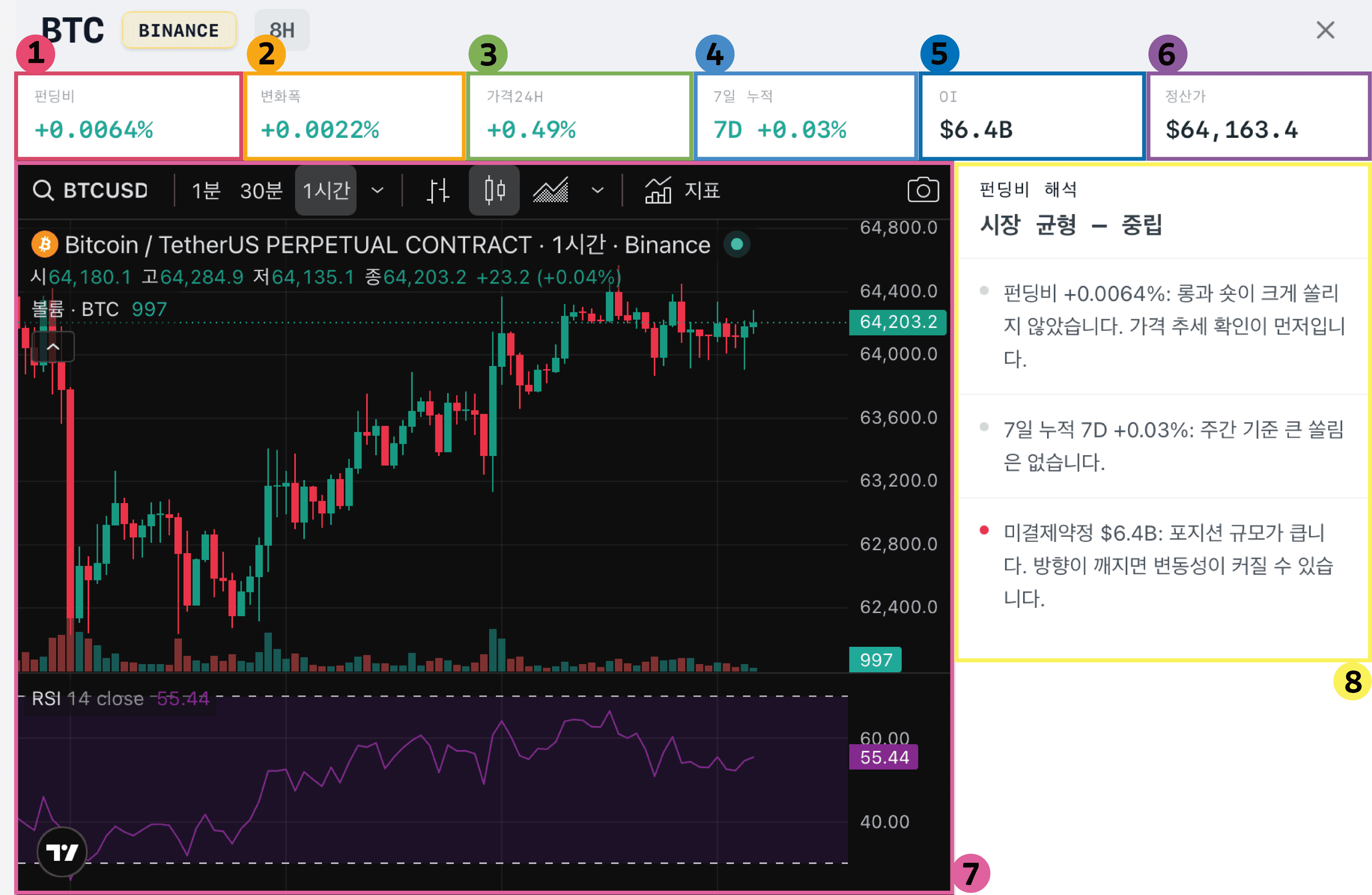Click the 펀딩비 해석 panel title

(x=1028, y=189)
